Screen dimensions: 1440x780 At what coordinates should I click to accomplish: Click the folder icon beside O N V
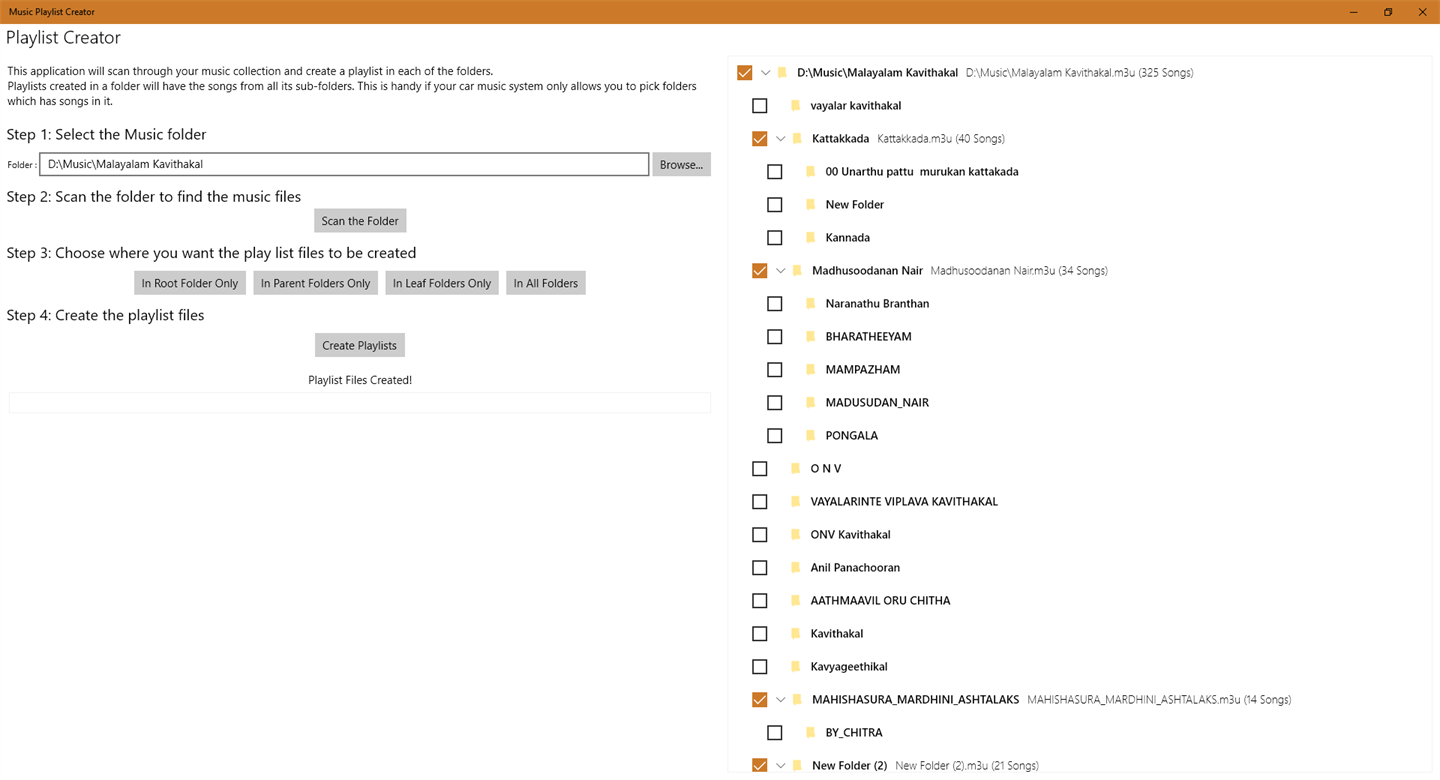[x=796, y=468]
